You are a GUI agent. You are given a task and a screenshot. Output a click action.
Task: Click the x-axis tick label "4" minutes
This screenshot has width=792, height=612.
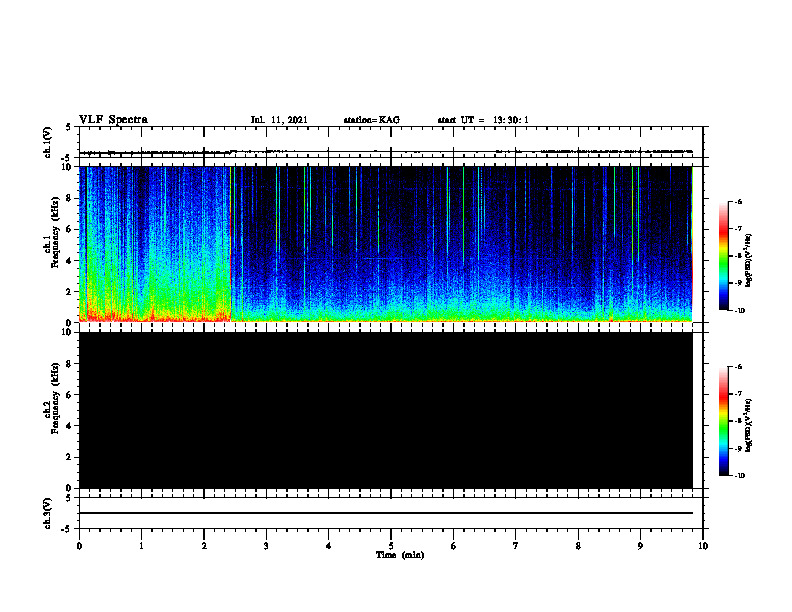pos(329,546)
